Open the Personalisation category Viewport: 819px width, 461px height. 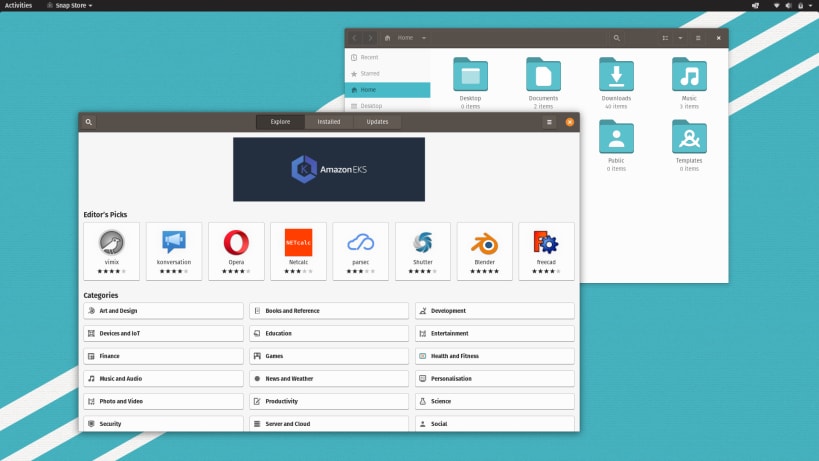click(x=495, y=379)
